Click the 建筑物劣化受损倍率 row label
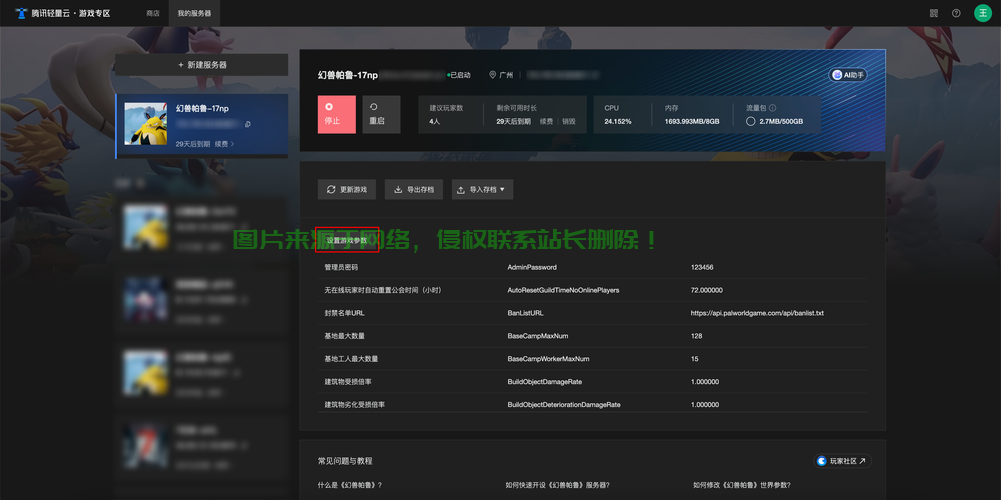The image size is (1001, 500). click(354, 405)
